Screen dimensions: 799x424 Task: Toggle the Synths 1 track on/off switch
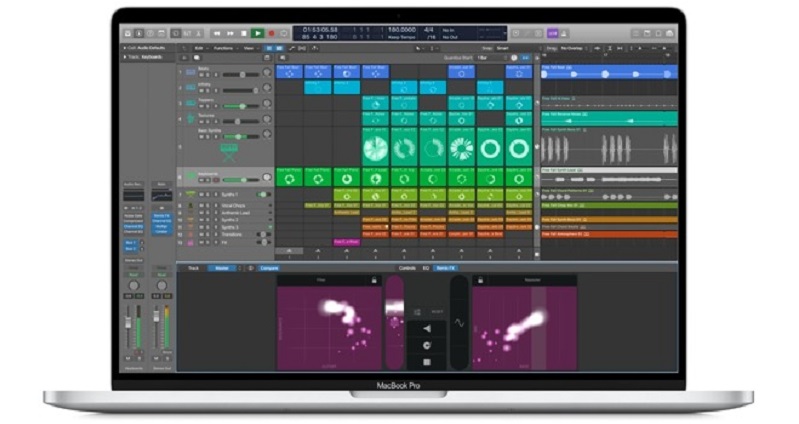[x=263, y=195]
